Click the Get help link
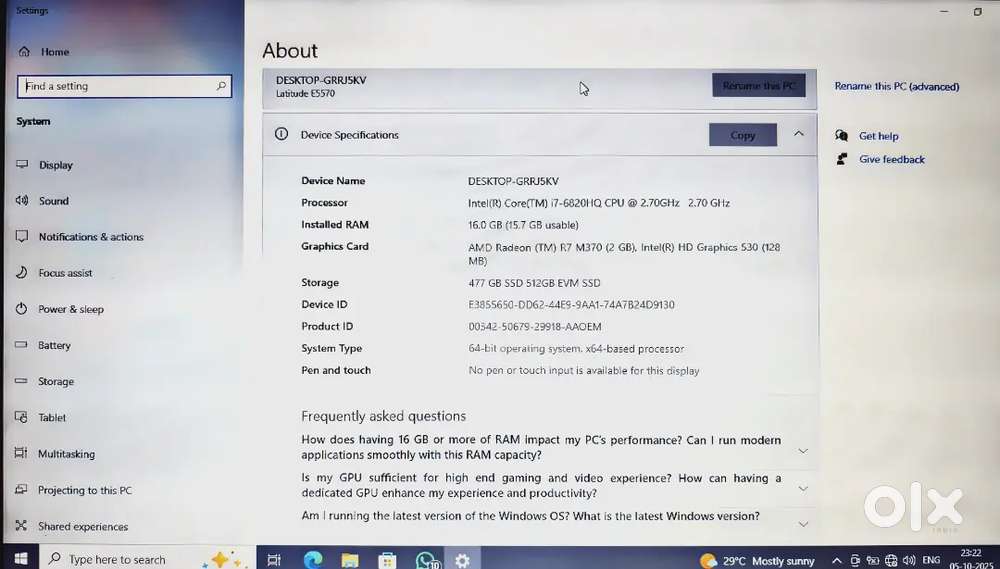The image size is (1000, 569). [878, 136]
